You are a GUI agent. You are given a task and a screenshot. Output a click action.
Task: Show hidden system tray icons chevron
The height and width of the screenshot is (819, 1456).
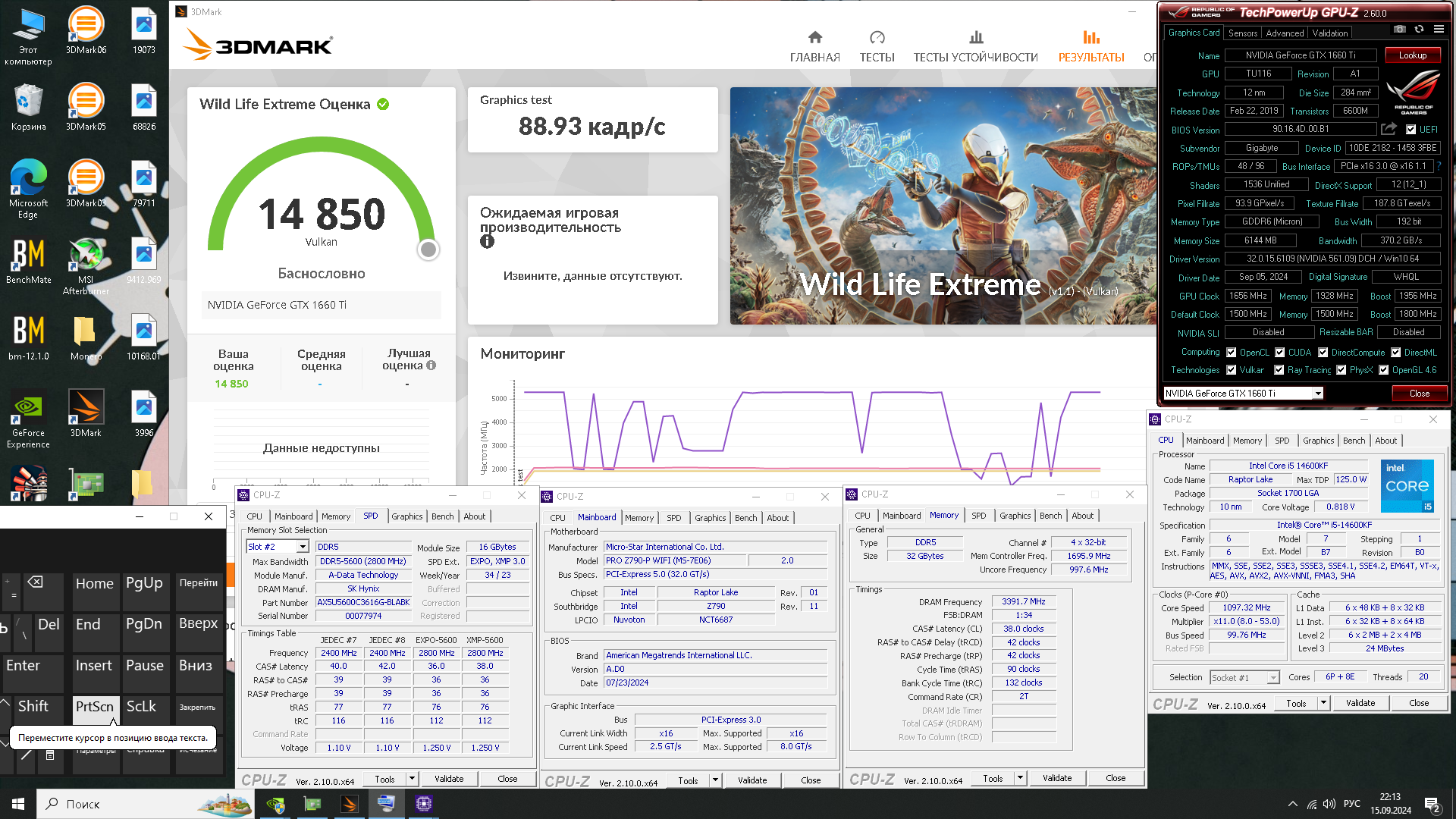(1292, 804)
